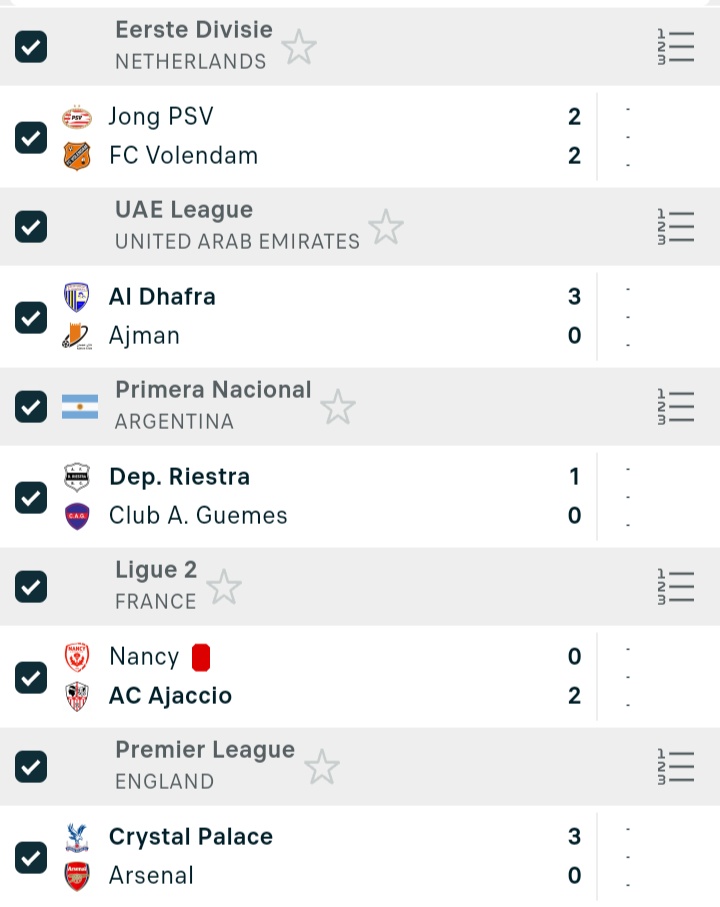
Task: Uncheck the Jong PSV match checkbox
Action: point(31,137)
